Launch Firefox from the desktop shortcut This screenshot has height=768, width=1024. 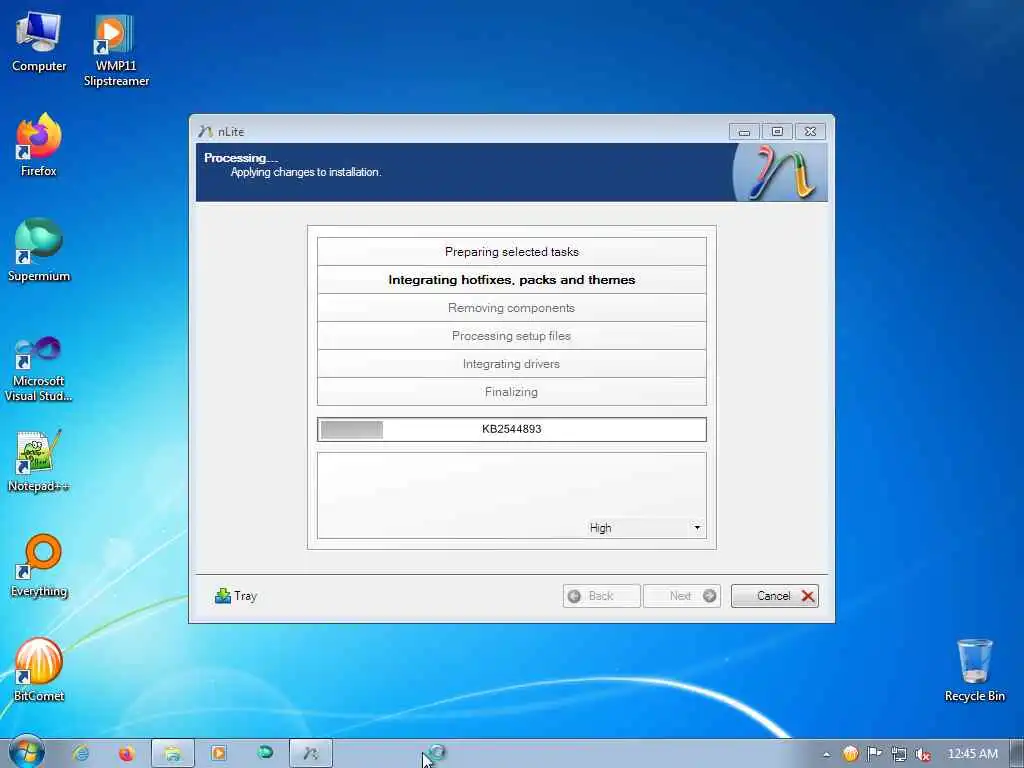(x=39, y=145)
